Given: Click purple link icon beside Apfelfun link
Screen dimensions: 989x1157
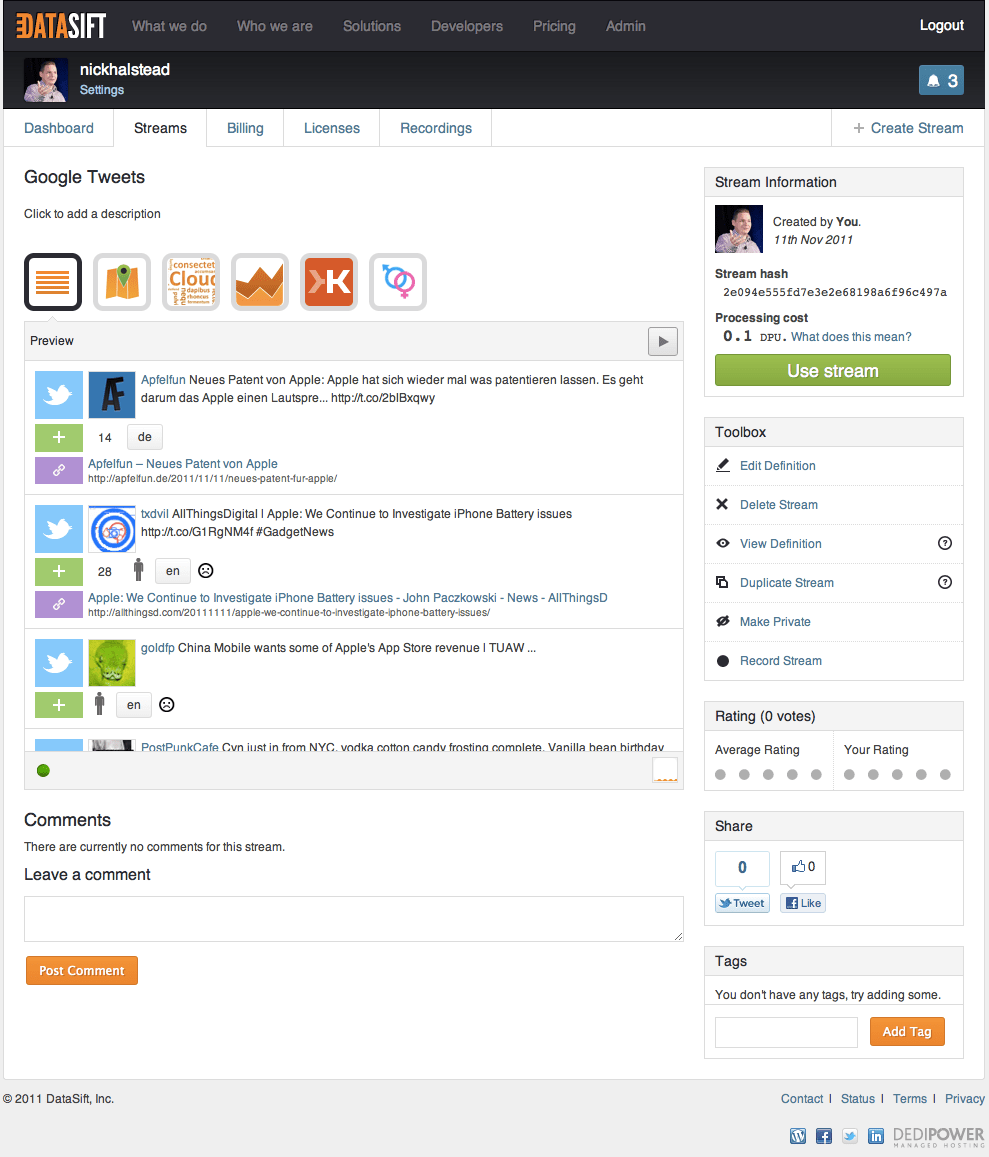Looking at the screenshot, I should 59,471.
